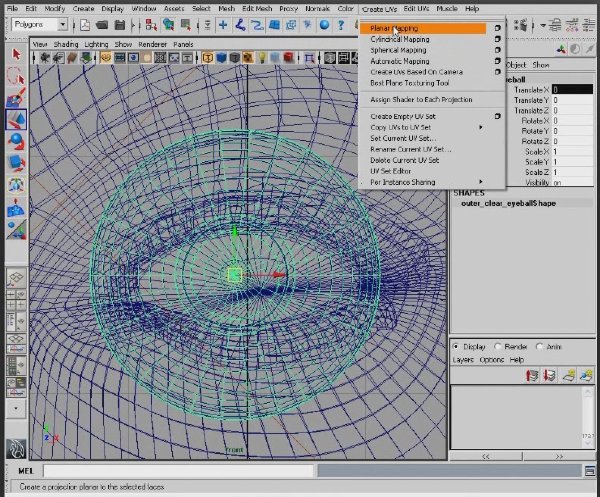
Task: Open the Edit UVs menu
Action: click(416, 8)
